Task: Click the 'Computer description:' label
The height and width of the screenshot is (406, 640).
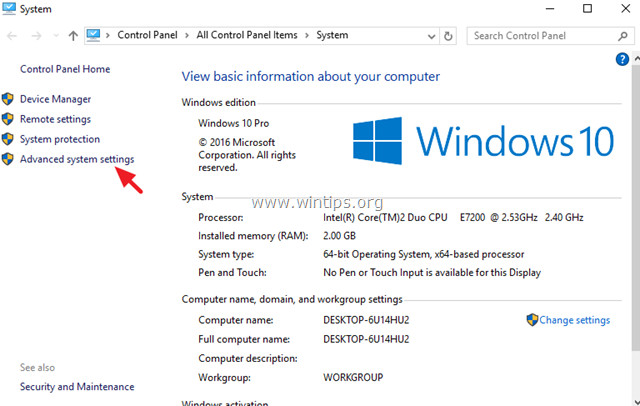Action: click(x=248, y=358)
